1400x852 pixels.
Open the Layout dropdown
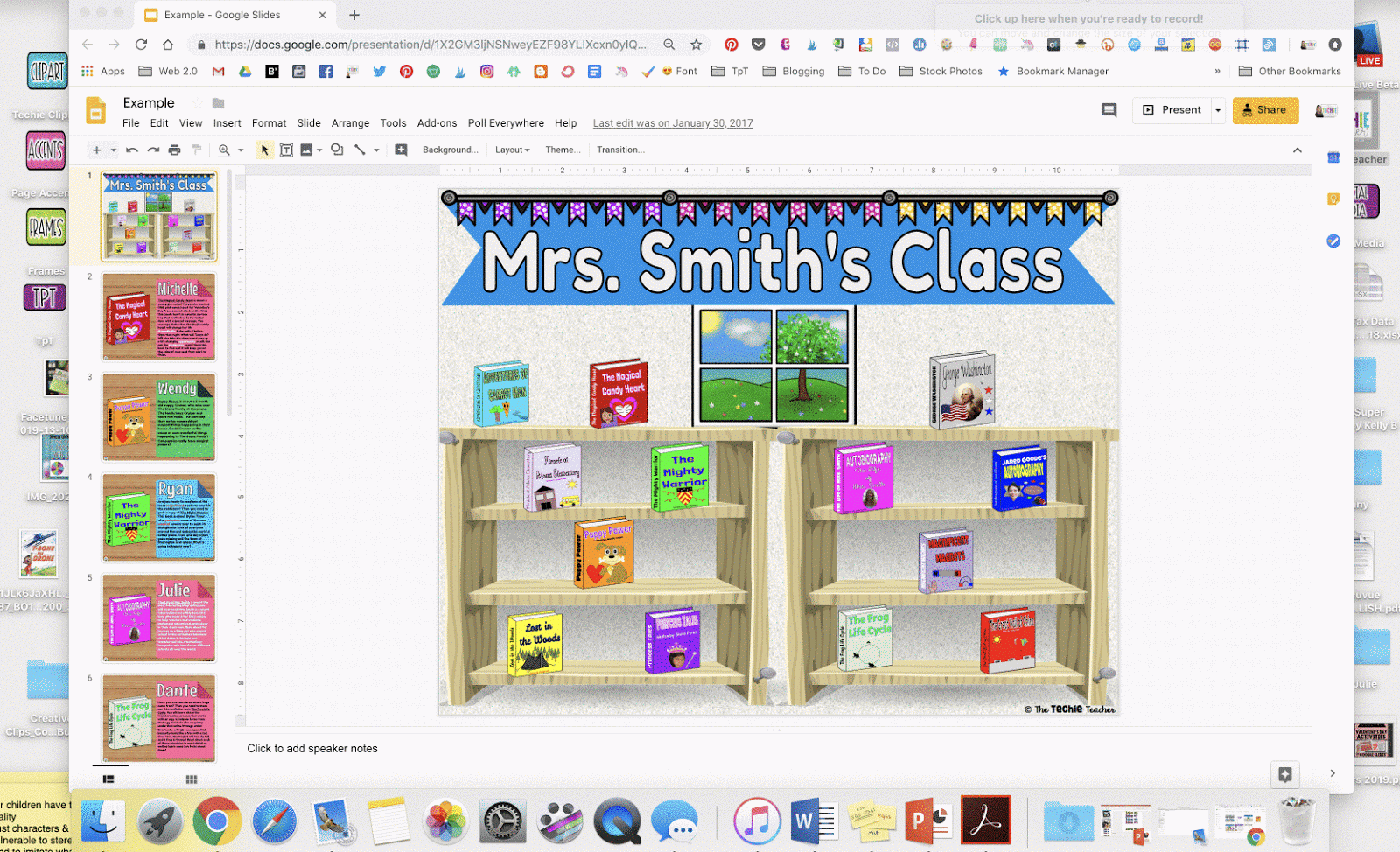pyautogui.click(x=512, y=150)
